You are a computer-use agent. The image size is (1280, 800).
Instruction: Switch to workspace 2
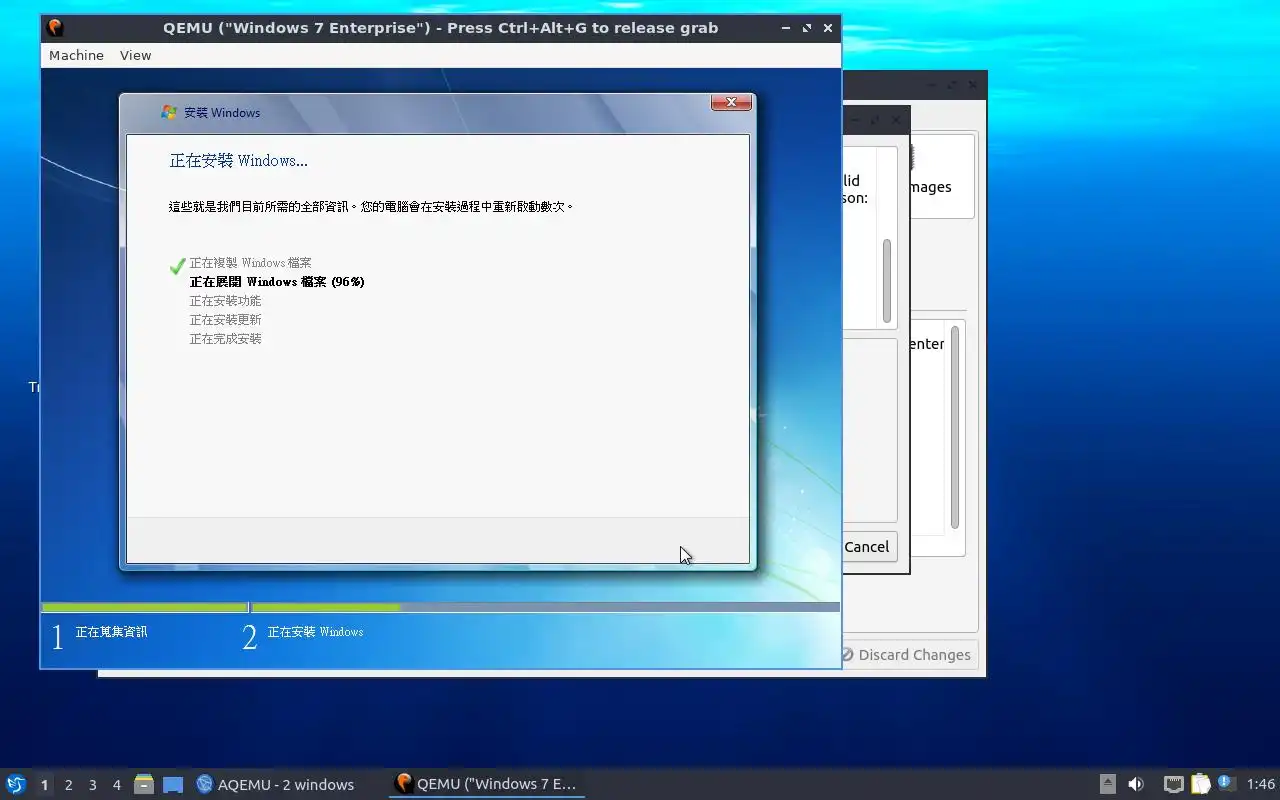pos(68,785)
